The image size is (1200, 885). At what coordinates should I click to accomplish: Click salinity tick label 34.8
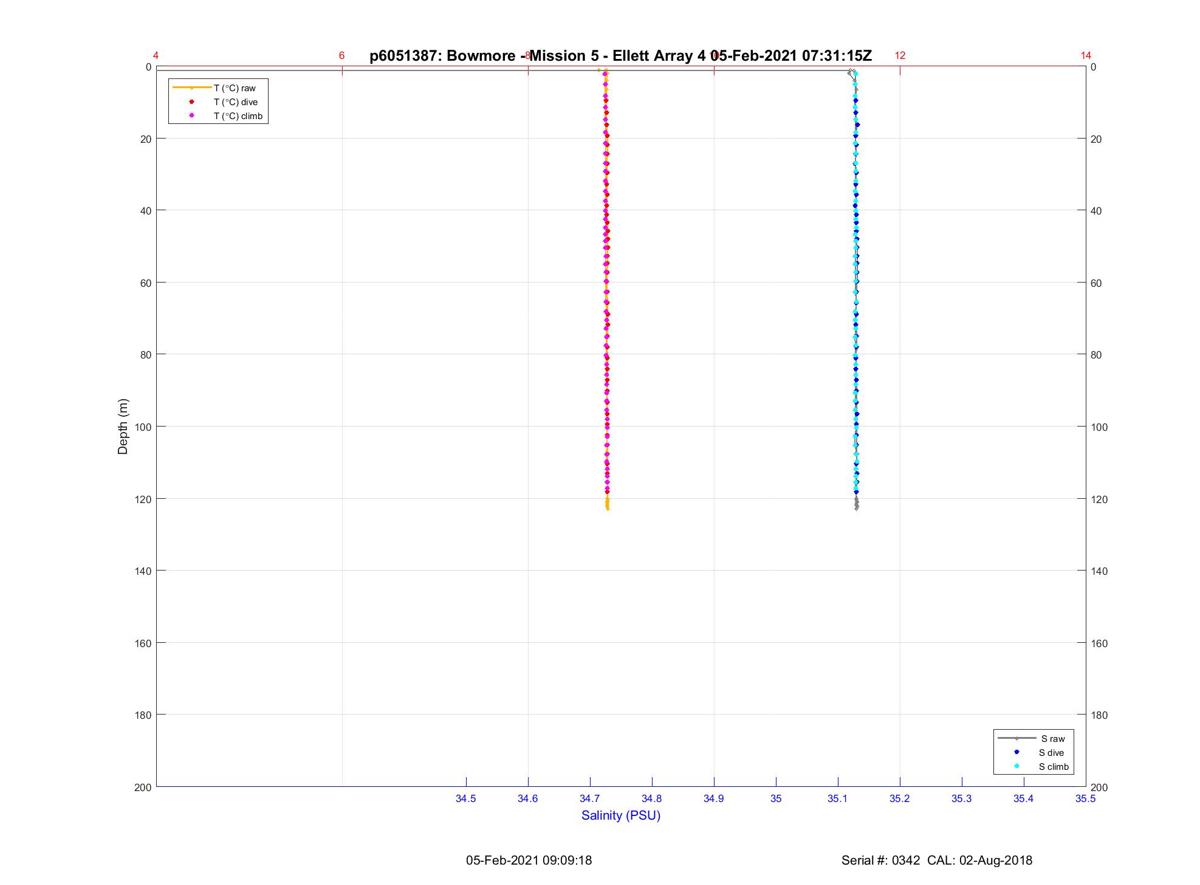(x=652, y=799)
